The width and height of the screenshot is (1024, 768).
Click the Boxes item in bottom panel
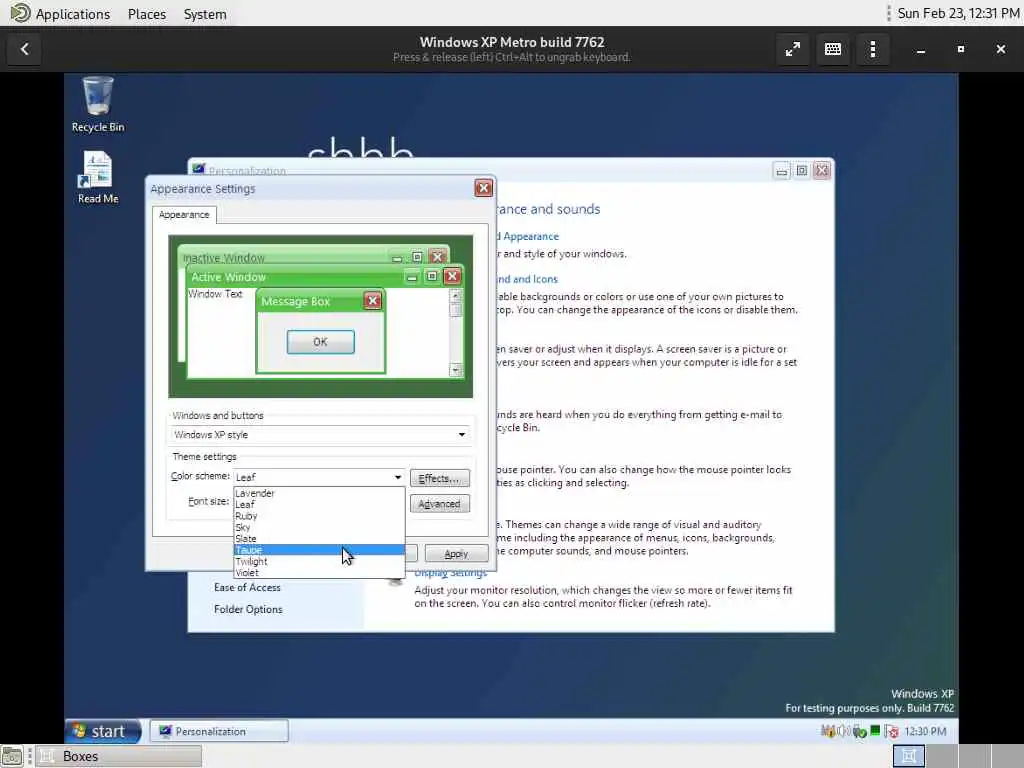(118, 756)
